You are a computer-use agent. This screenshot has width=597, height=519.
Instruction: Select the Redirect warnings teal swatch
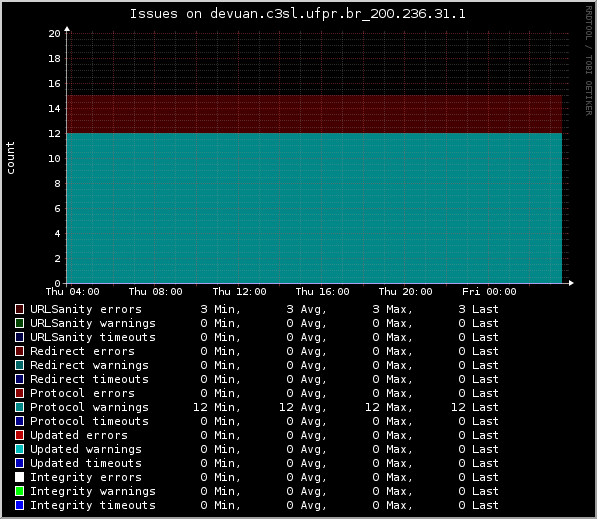(19, 365)
